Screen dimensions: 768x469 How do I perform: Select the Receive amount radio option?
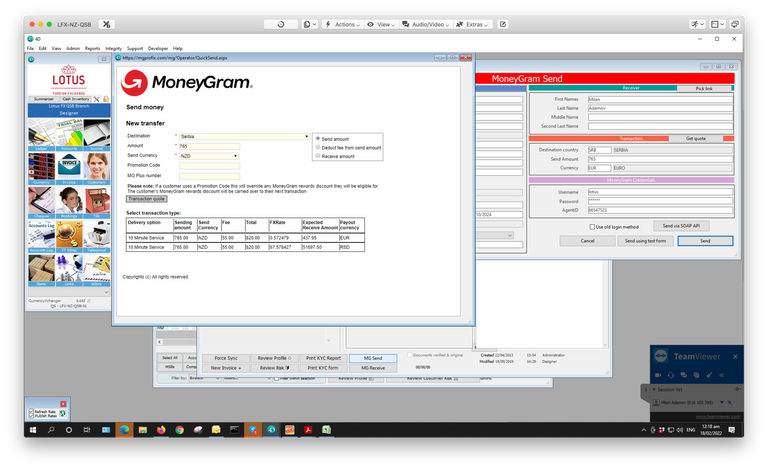click(318, 156)
